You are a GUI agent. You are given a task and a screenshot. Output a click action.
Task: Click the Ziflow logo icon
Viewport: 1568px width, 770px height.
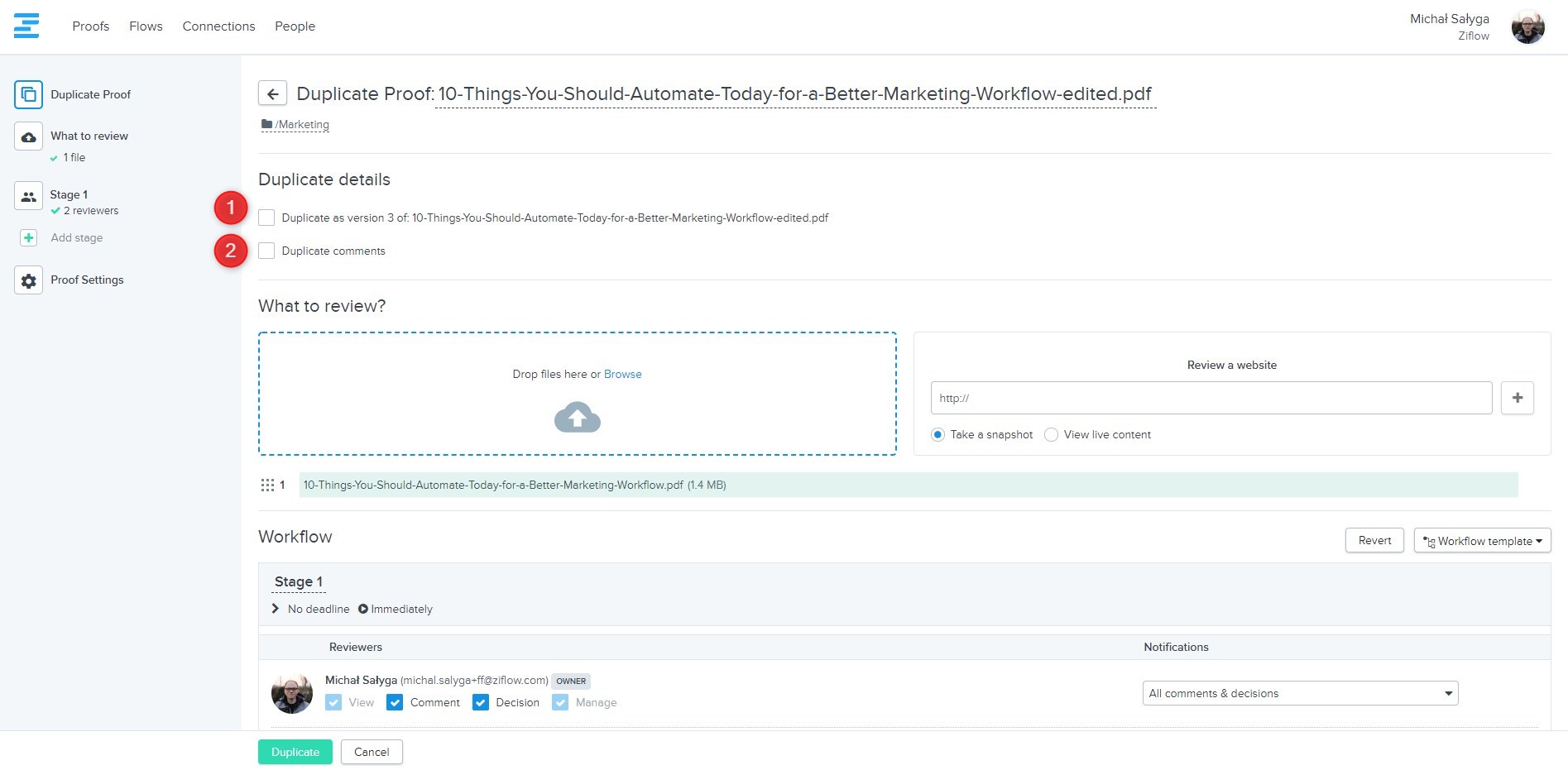click(26, 26)
